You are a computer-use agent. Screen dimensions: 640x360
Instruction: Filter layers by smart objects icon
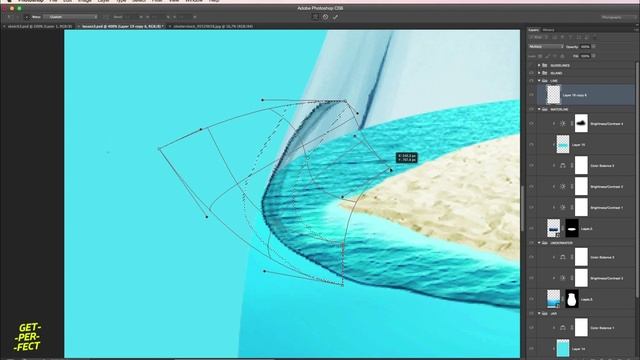587,37
